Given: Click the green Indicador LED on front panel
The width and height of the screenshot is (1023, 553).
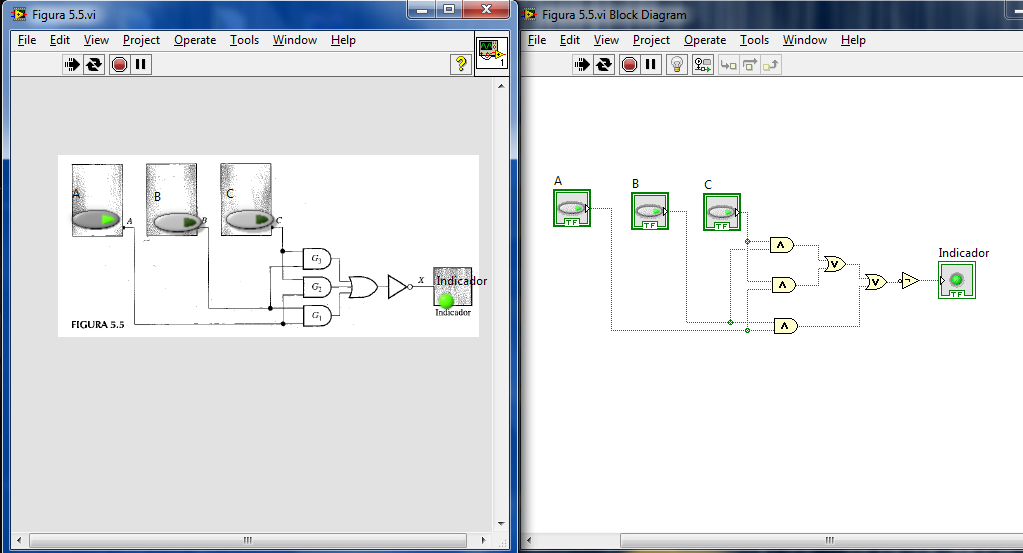Looking at the screenshot, I should point(446,301).
